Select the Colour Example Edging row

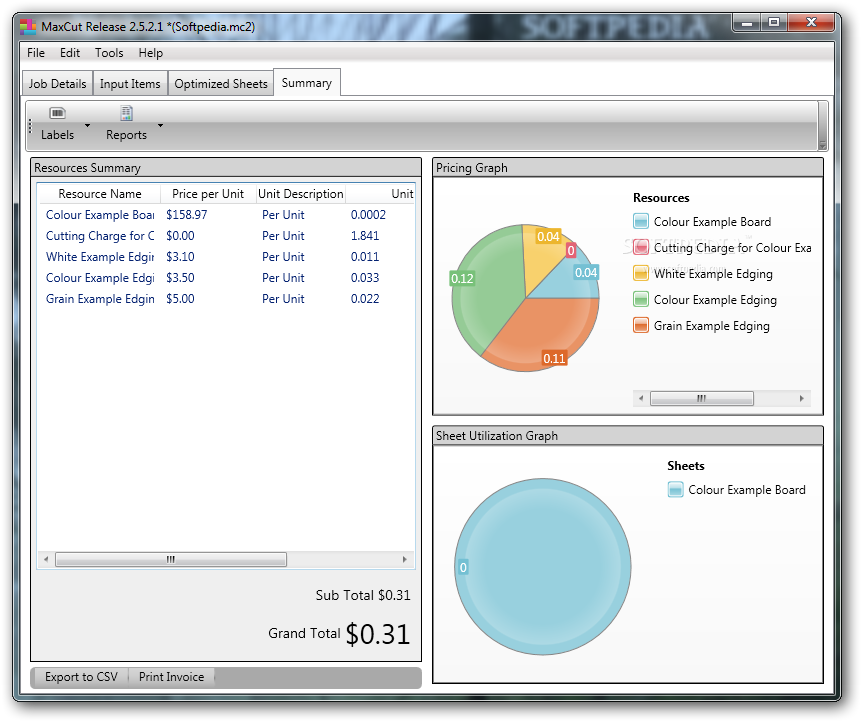(226, 278)
